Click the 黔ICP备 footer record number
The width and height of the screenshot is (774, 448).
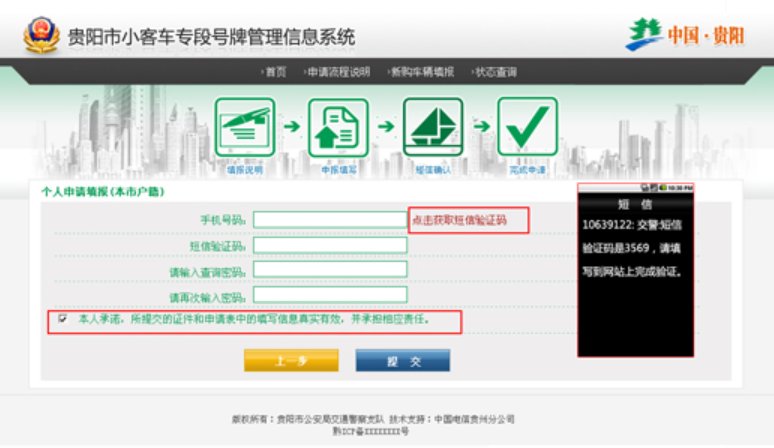tap(370, 432)
